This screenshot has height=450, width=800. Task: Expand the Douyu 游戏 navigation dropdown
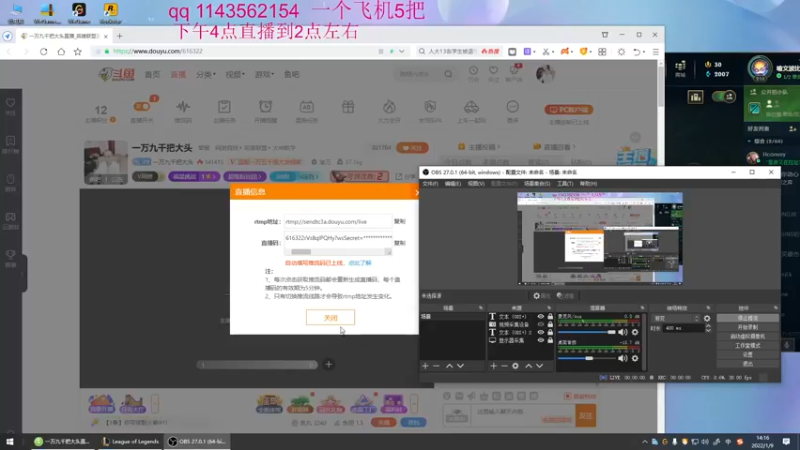(x=264, y=74)
